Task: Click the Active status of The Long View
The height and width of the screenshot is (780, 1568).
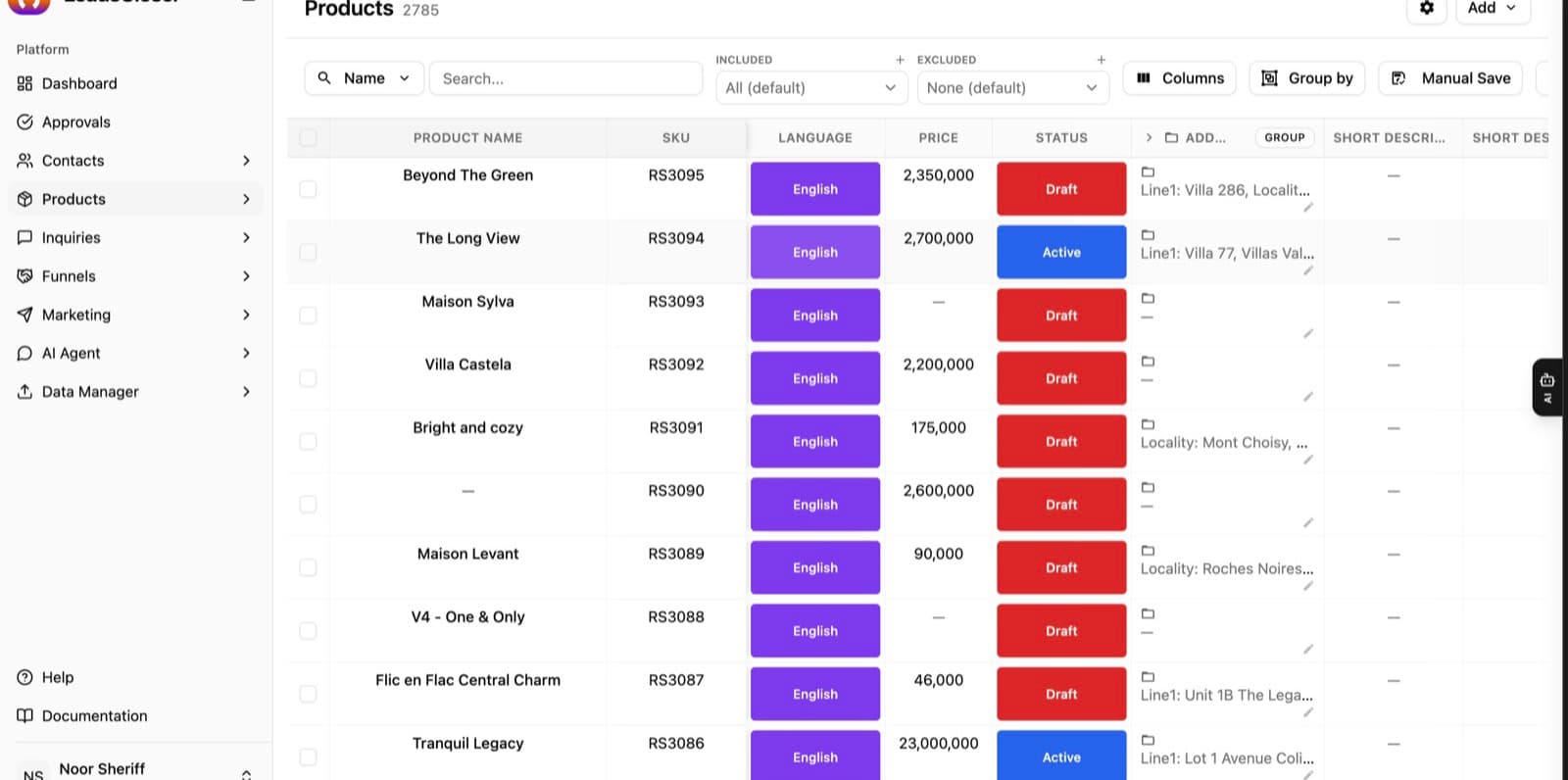Action: [x=1061, y=253]
